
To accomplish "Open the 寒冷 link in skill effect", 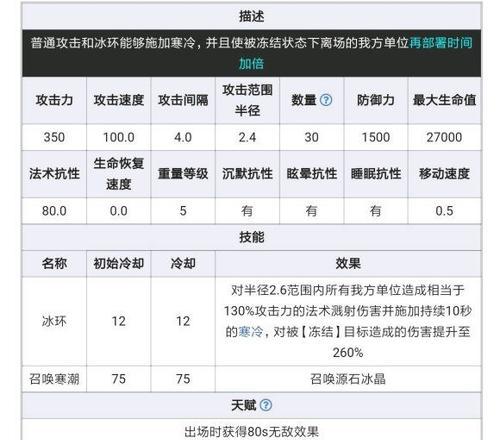I will [x=251, y=332].
